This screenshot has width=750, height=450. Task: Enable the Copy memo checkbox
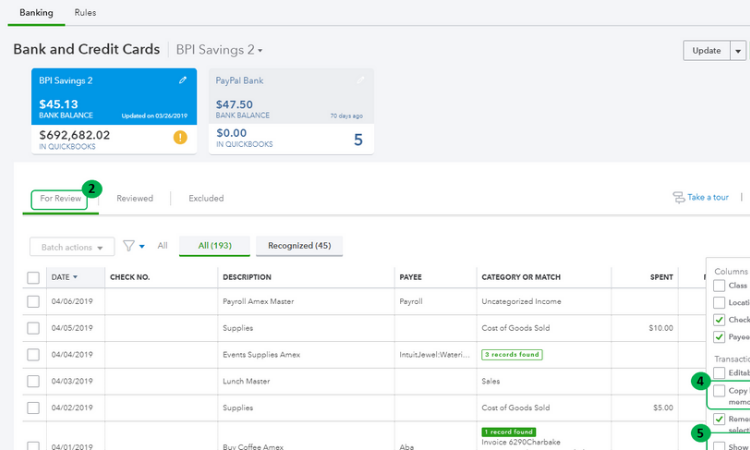pyautogui.click(x=719, y=391)
